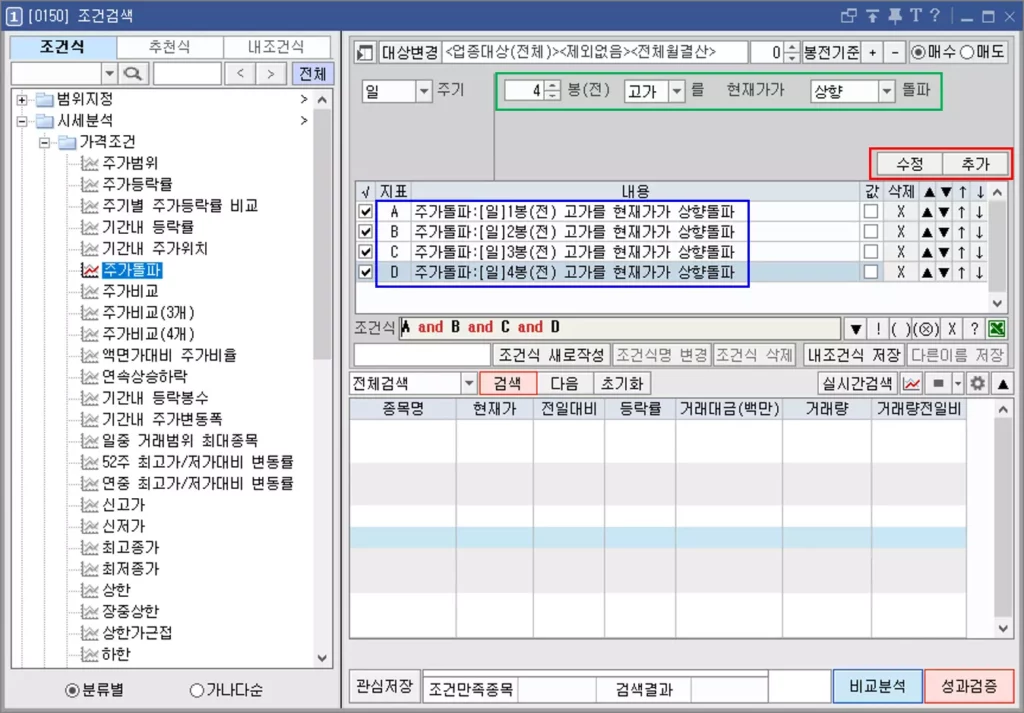Pin the 조건검색 window with the pushpin icon

[x=894, y=16]
